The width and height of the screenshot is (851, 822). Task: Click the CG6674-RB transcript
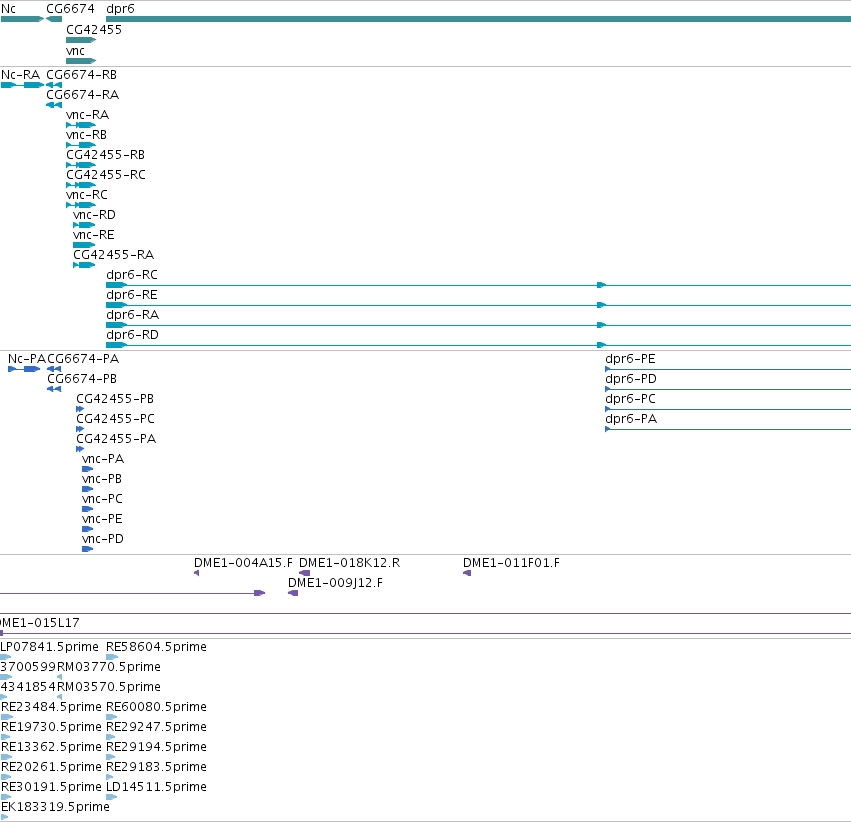tap(54, 85)
